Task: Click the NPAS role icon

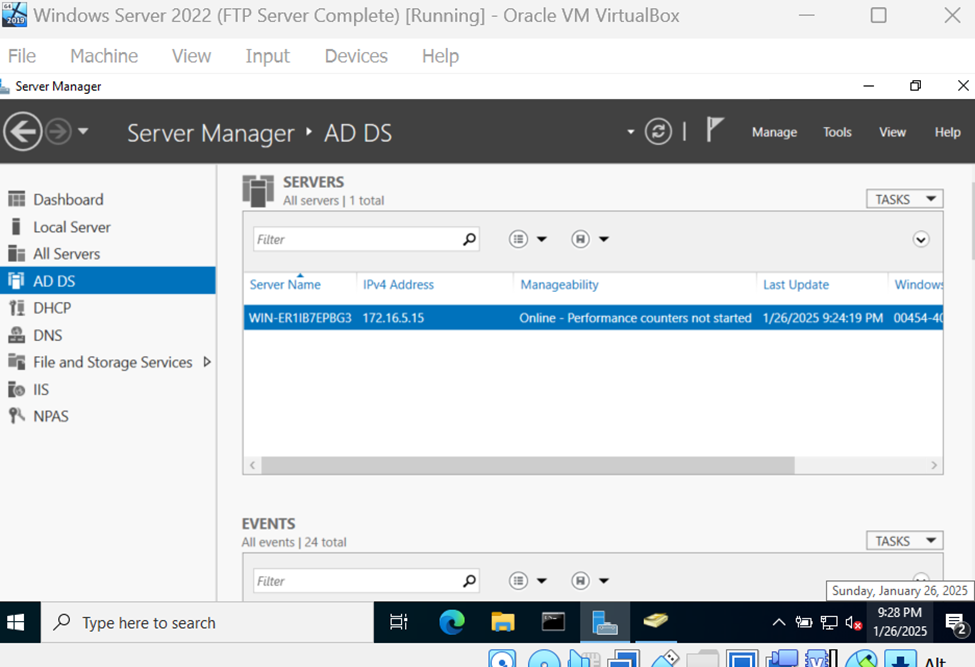Action: [x=16, y=416]
